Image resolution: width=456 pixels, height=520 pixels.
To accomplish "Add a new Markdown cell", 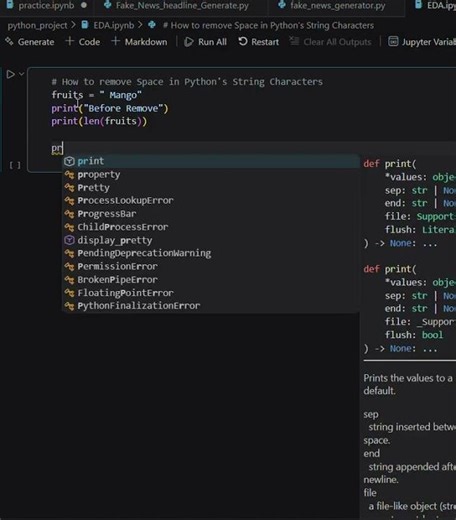I will pos(140,42).
